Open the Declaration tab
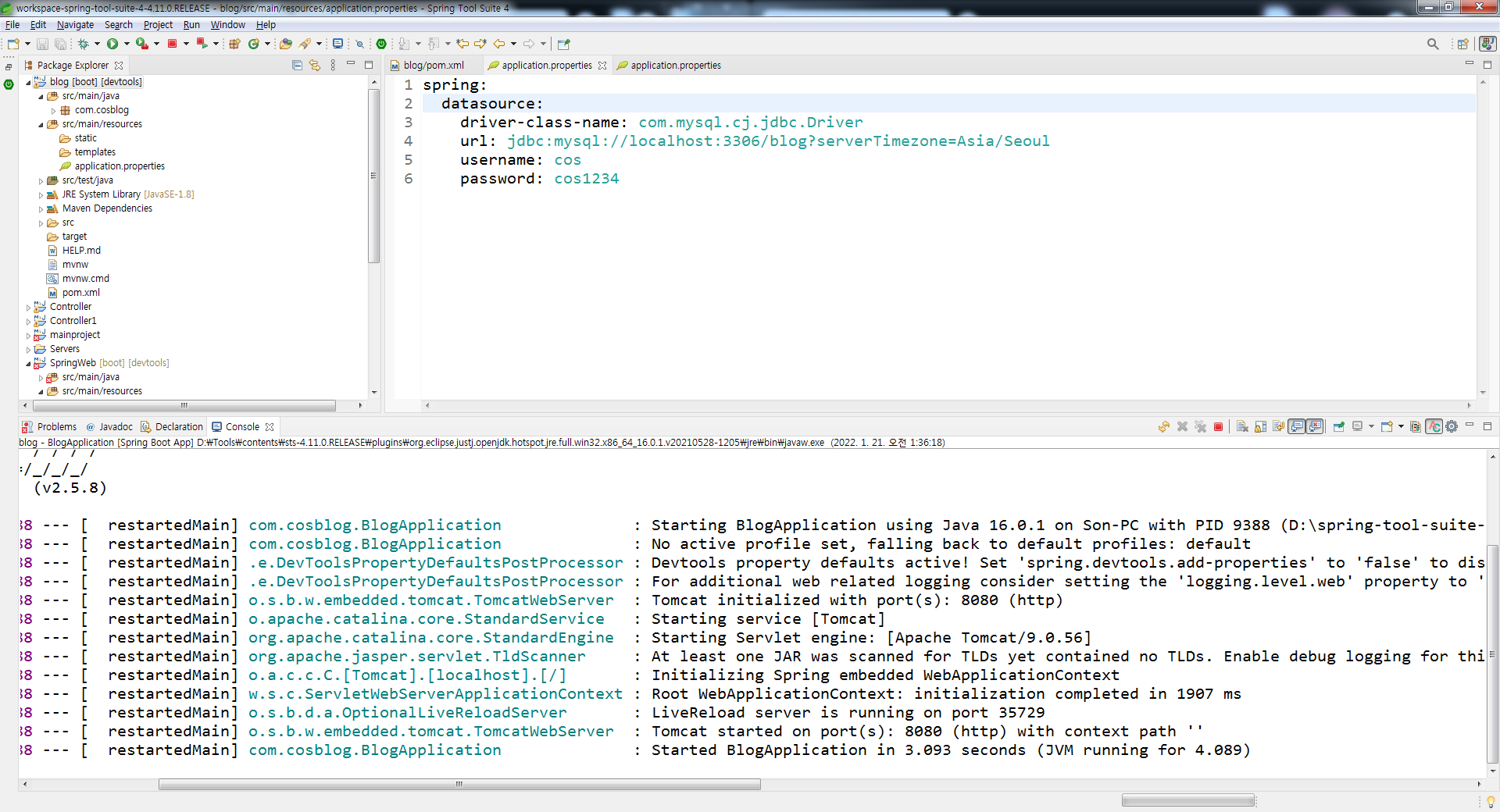This screenshot has width=1500, height=812. 172,426
